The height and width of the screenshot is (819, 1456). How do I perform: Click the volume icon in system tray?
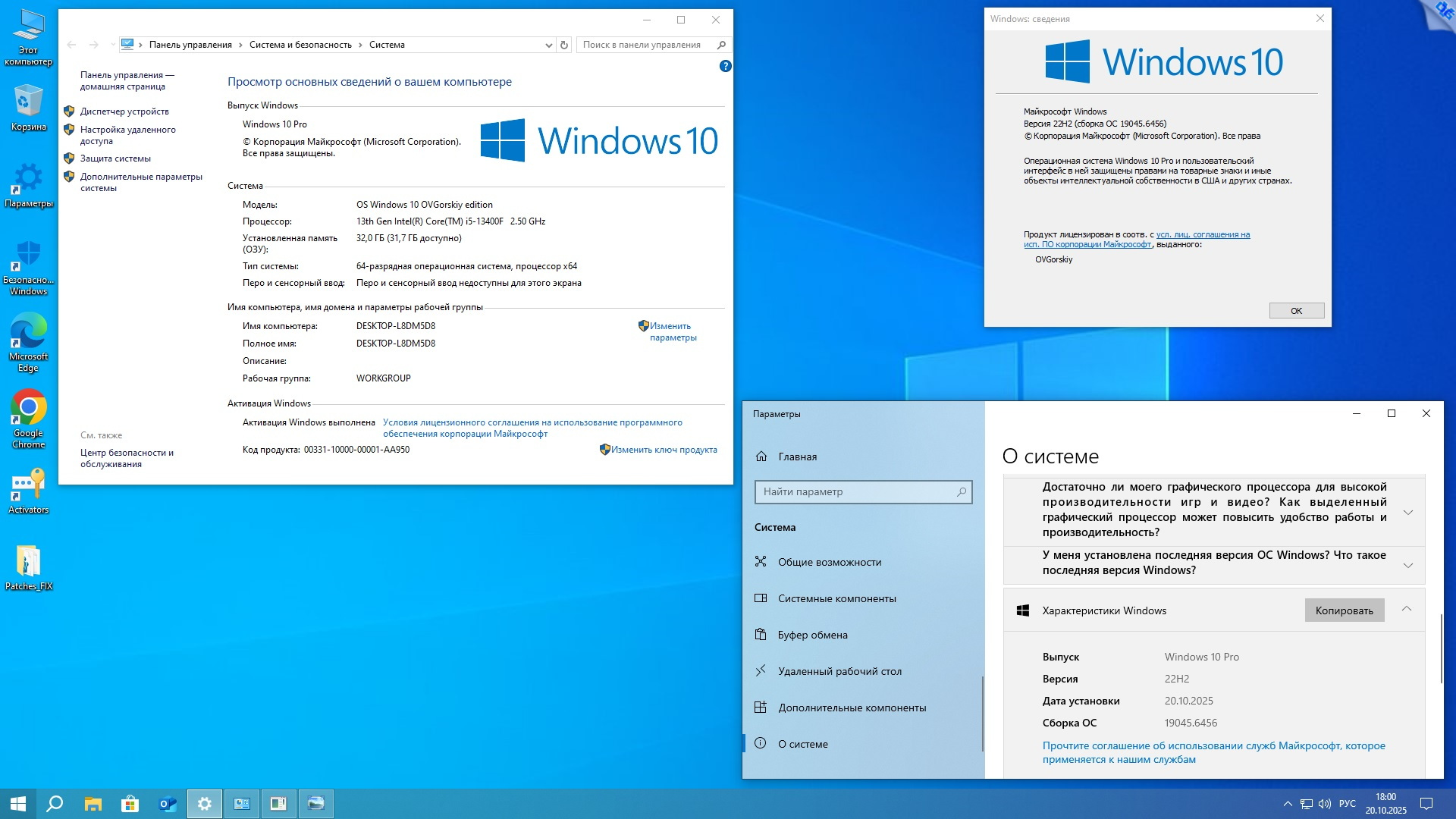pos(1324,804)
